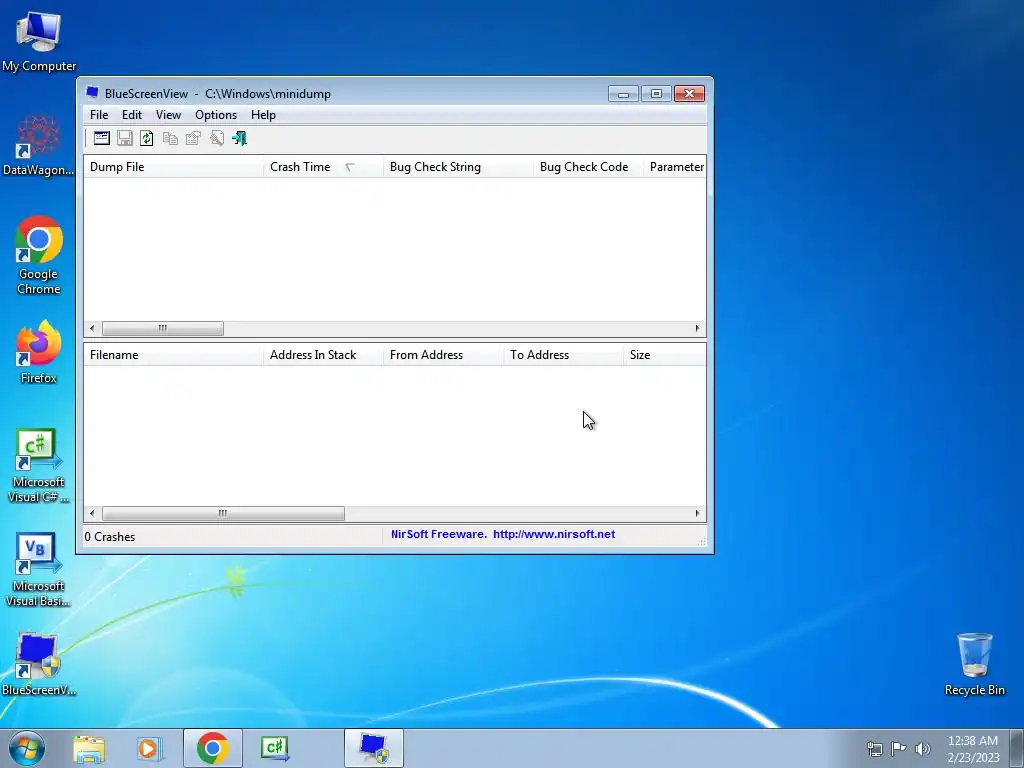
Task: Select the Microsoft Visual C# desktop shortcut
Action: [x=39, y=465]
